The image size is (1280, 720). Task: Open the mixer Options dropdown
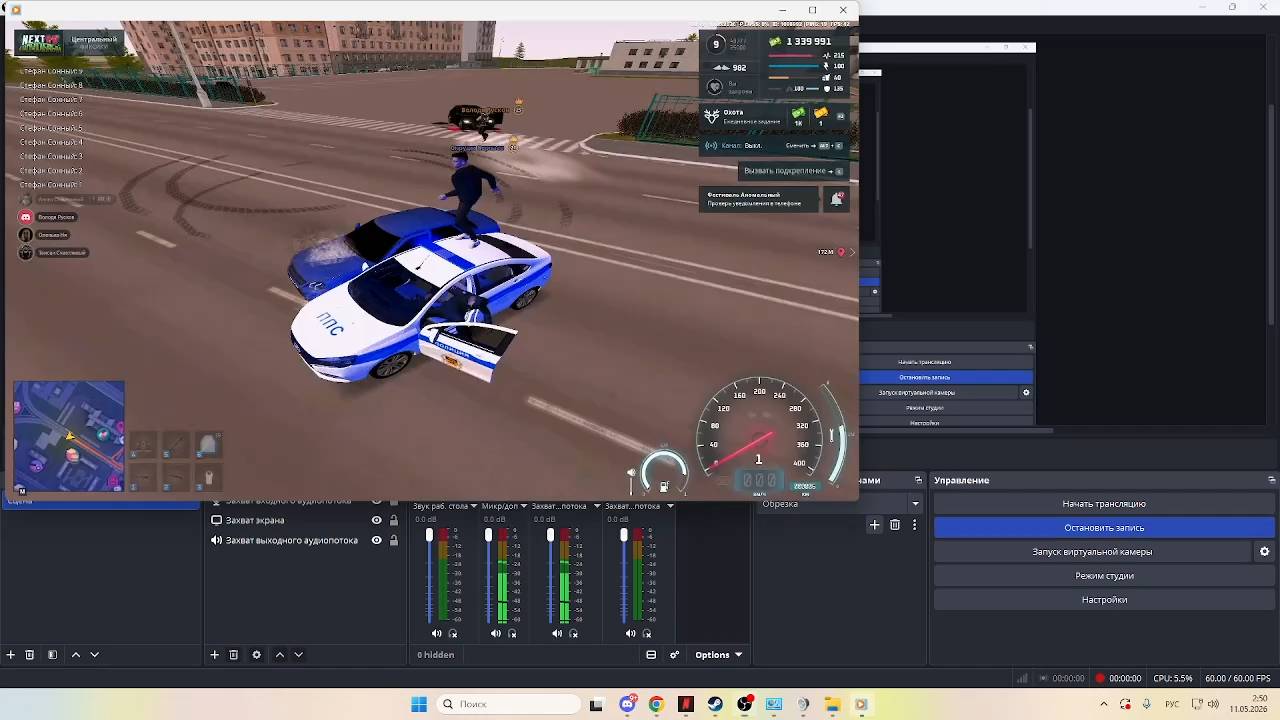coord(719,655)
